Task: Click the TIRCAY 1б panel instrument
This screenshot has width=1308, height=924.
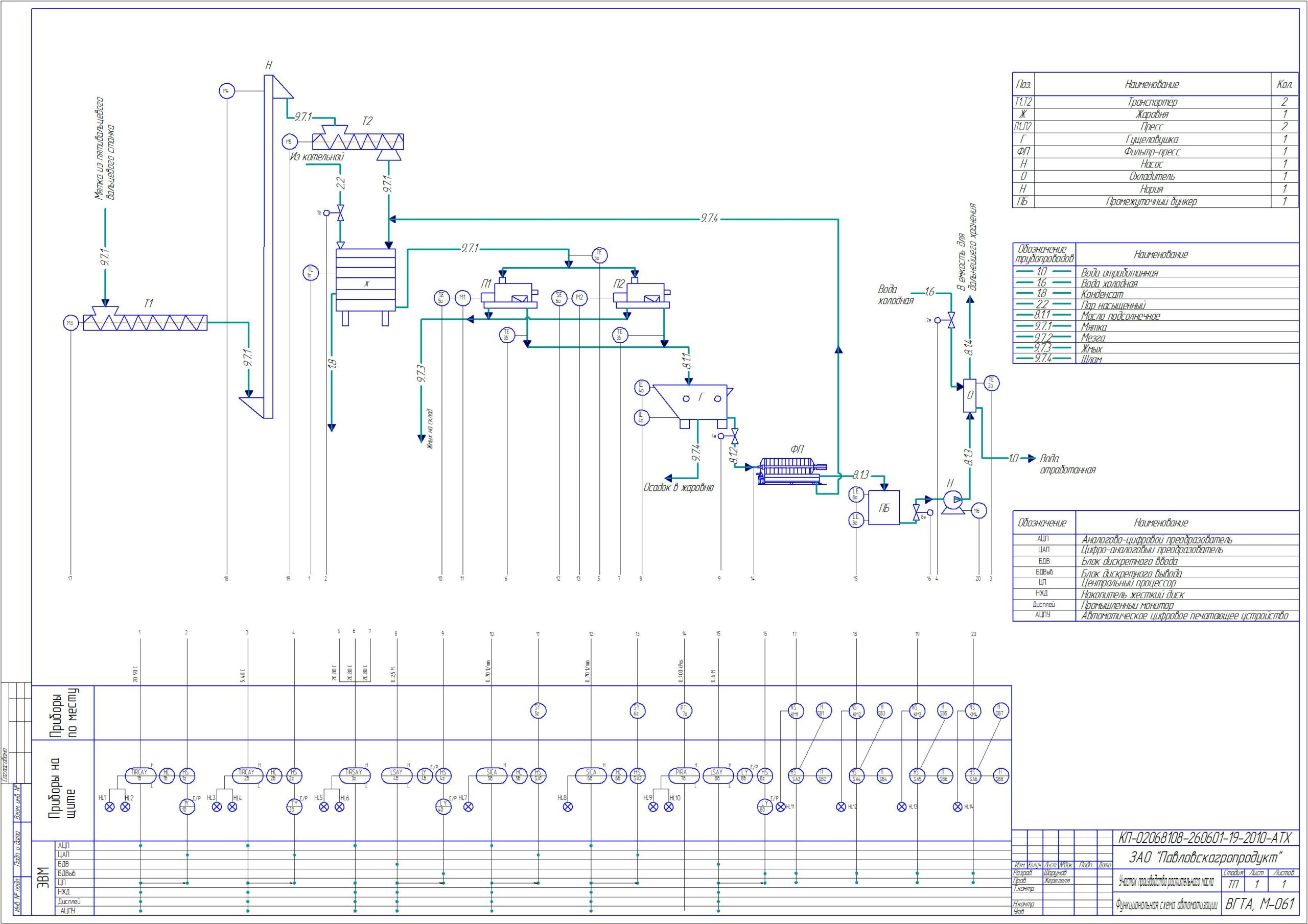Action: click(139, 775)
